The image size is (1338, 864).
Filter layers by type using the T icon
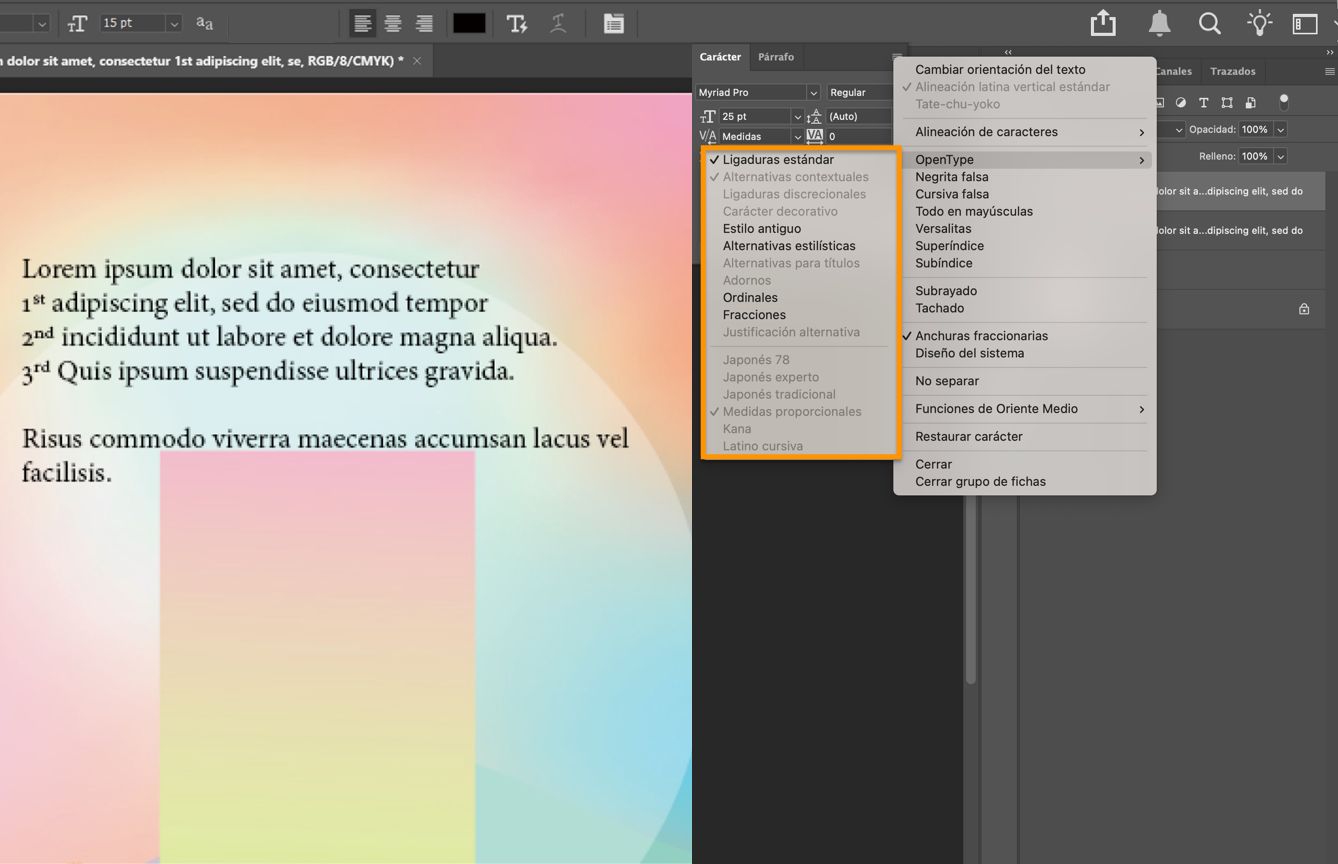(1204, 101)
